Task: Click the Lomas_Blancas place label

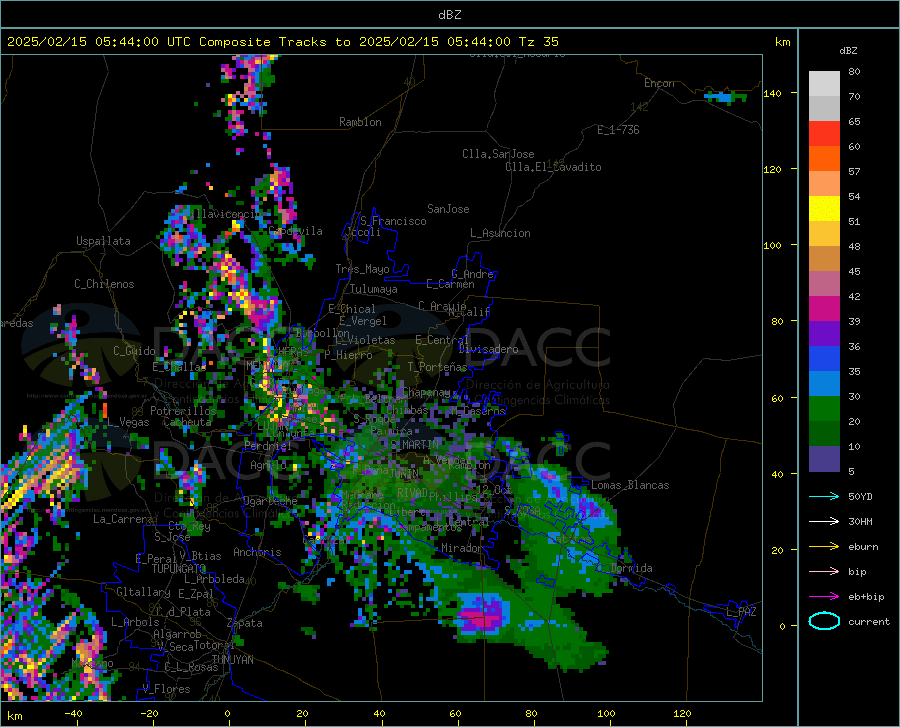Action: 630,485
